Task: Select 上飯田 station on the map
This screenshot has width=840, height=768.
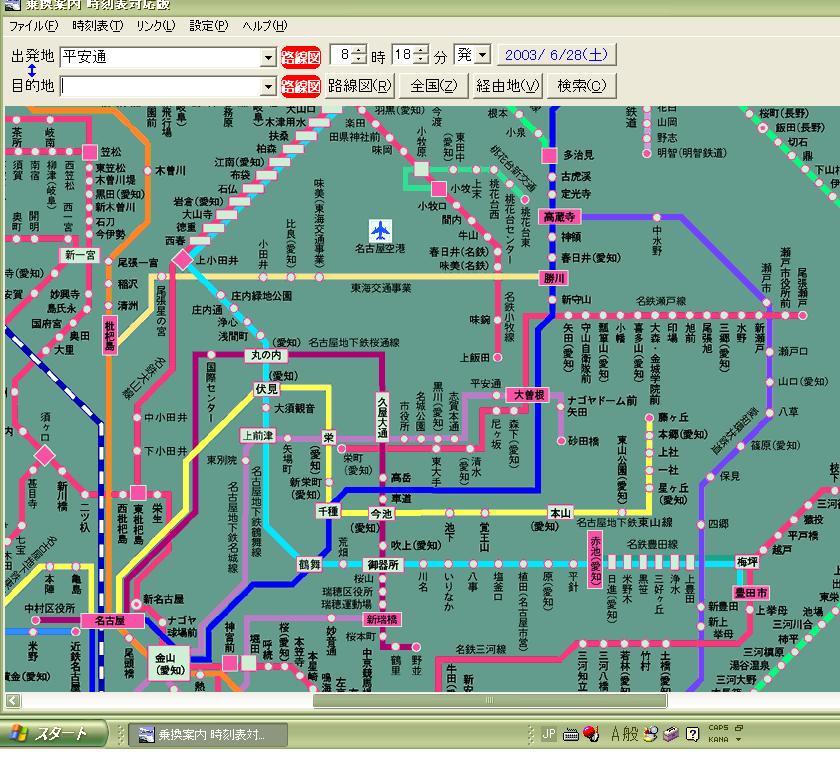Action: pos(498,357)
